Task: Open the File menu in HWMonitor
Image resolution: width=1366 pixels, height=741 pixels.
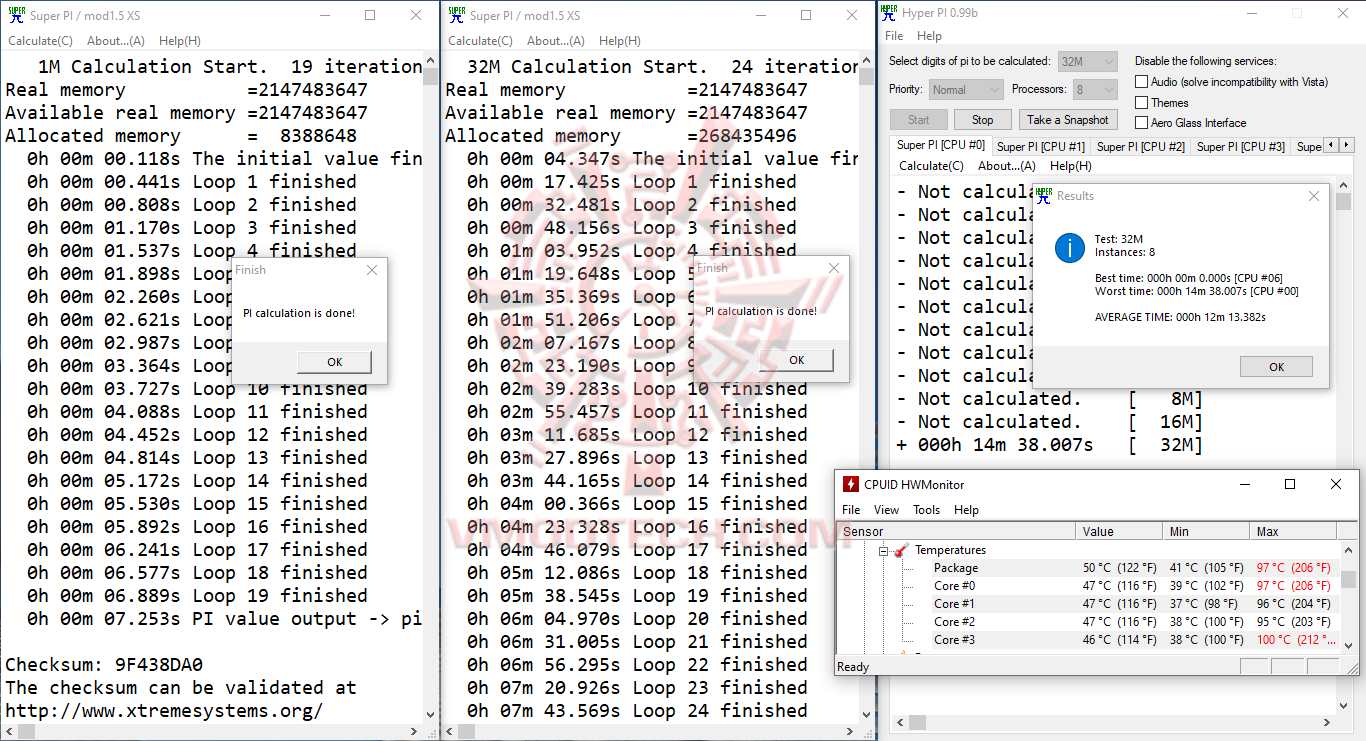Action: pyautogui.click(x=851, y=510)
